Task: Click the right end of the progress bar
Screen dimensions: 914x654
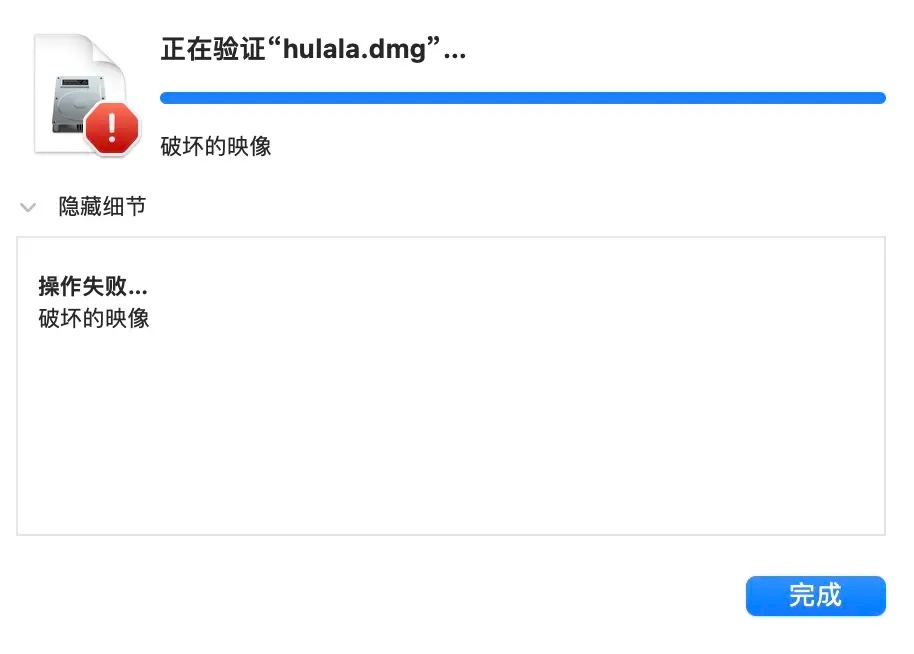Action: point(879,98)
